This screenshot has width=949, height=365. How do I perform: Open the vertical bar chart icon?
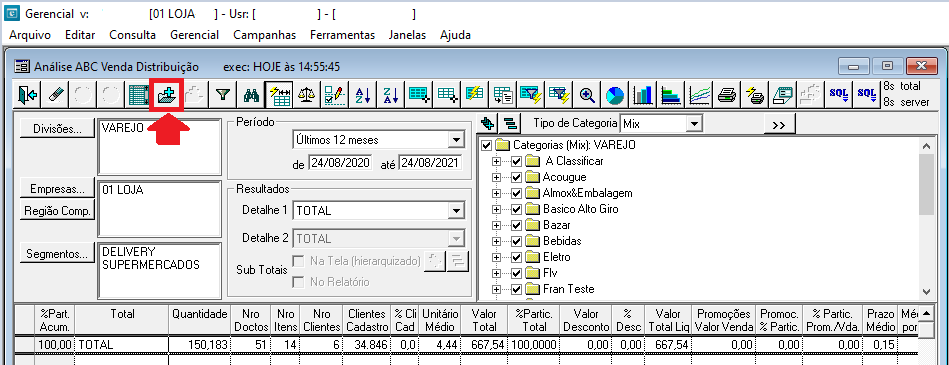coord(643,95)
